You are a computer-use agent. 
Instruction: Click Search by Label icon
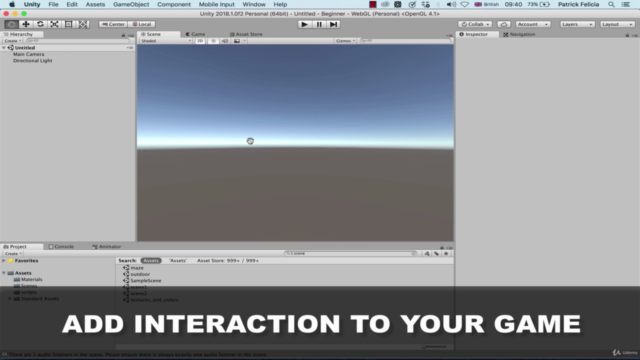coord(436,253)
